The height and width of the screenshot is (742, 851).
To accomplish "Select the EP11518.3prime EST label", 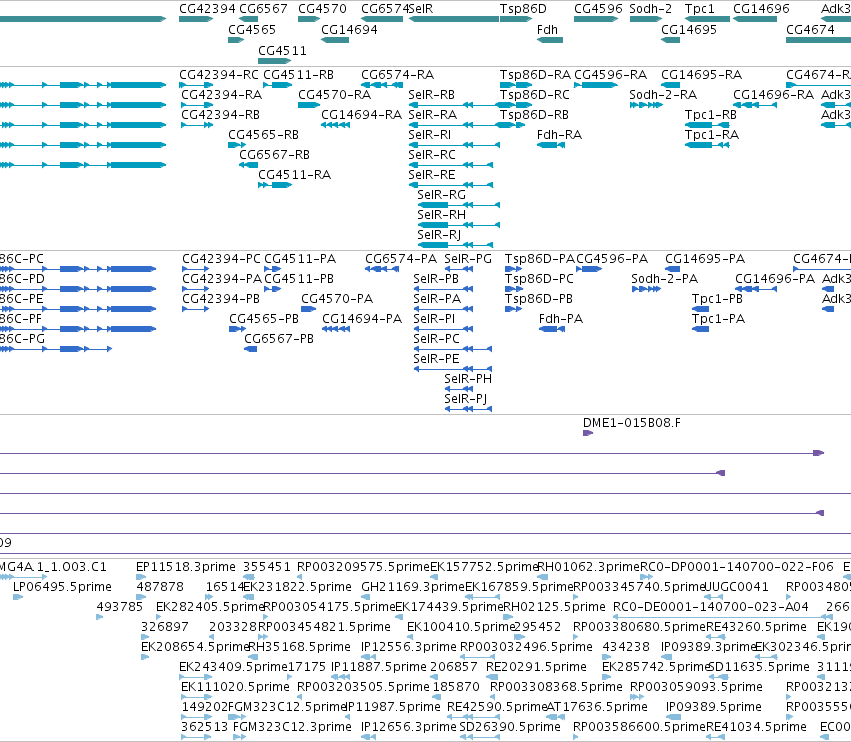I will point(186,567).
